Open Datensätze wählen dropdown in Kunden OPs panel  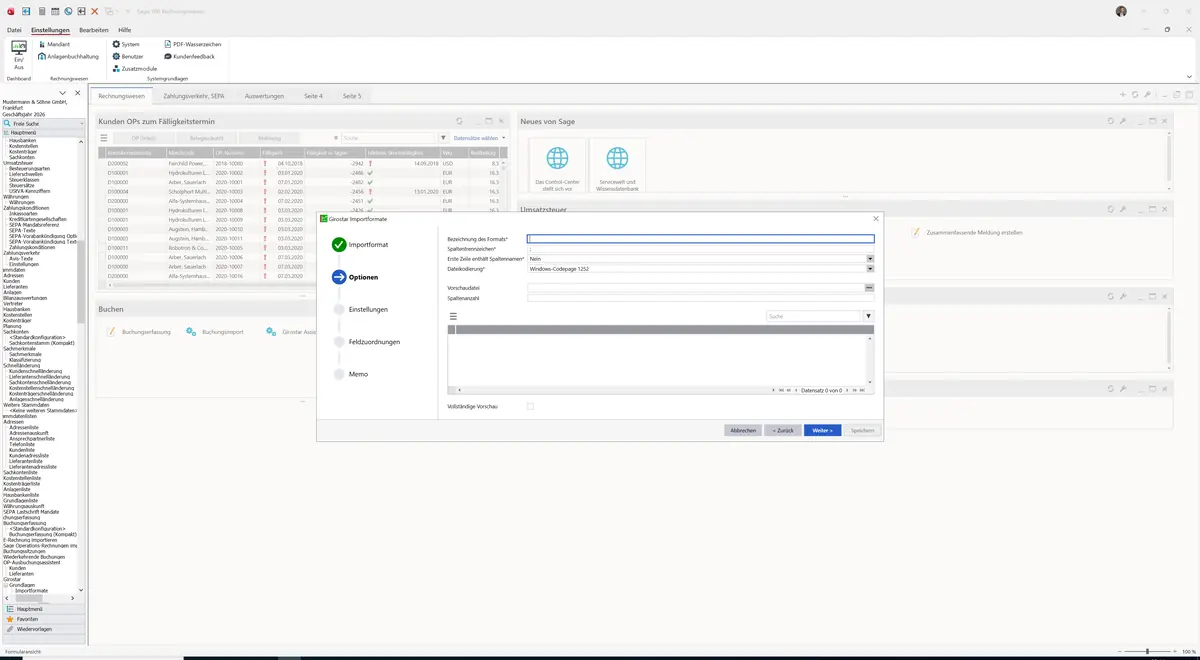click(x=480, y=138)
